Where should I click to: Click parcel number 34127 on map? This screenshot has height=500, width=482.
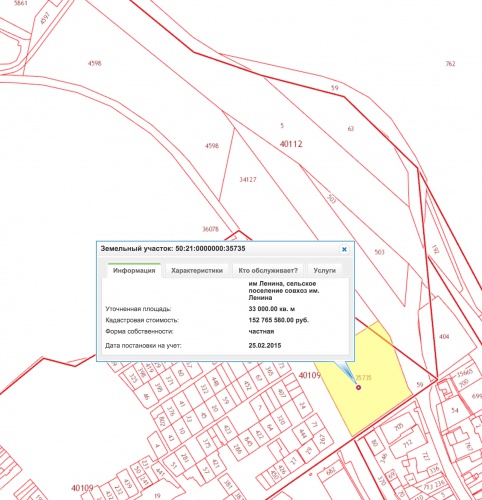pos(248,180)
